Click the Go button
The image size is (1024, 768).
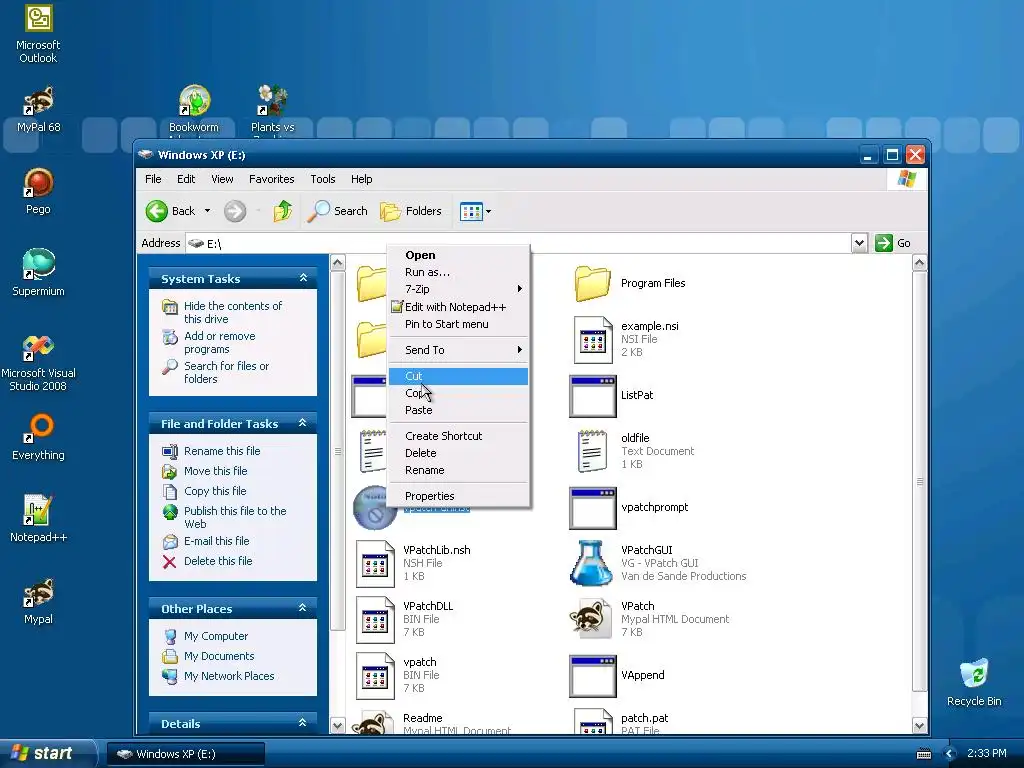(x=893, y=243)
